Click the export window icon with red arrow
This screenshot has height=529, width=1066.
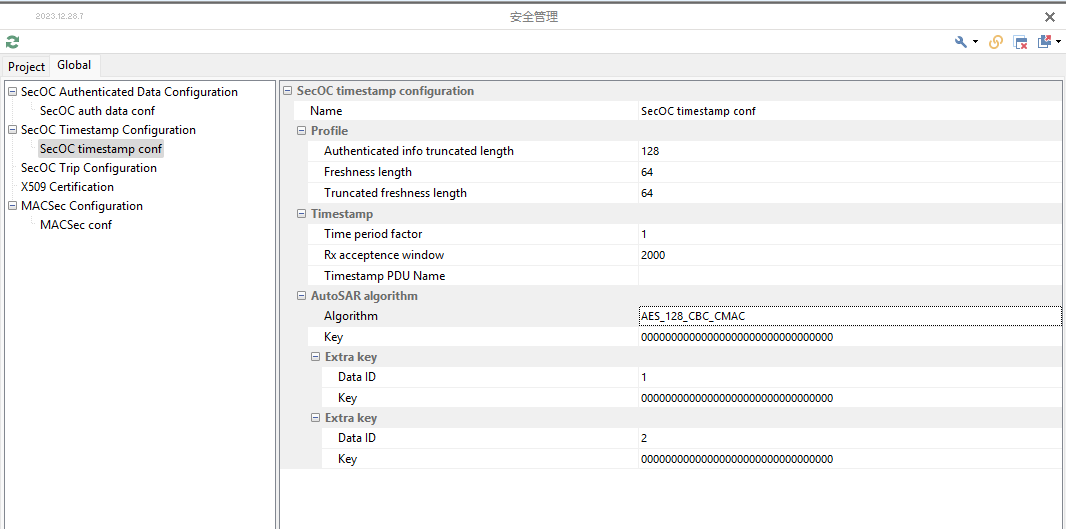1044,41
